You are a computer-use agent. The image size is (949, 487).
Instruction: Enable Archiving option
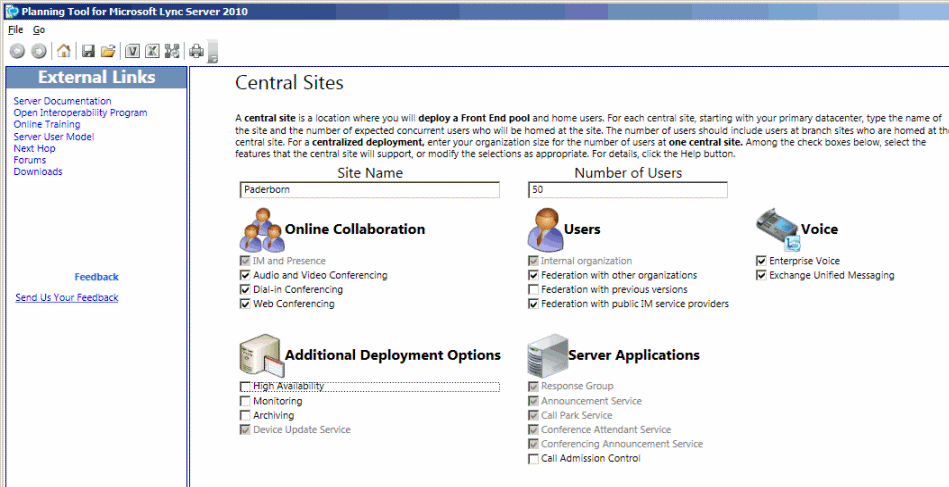pyautogui.click(x=245, y=416)
